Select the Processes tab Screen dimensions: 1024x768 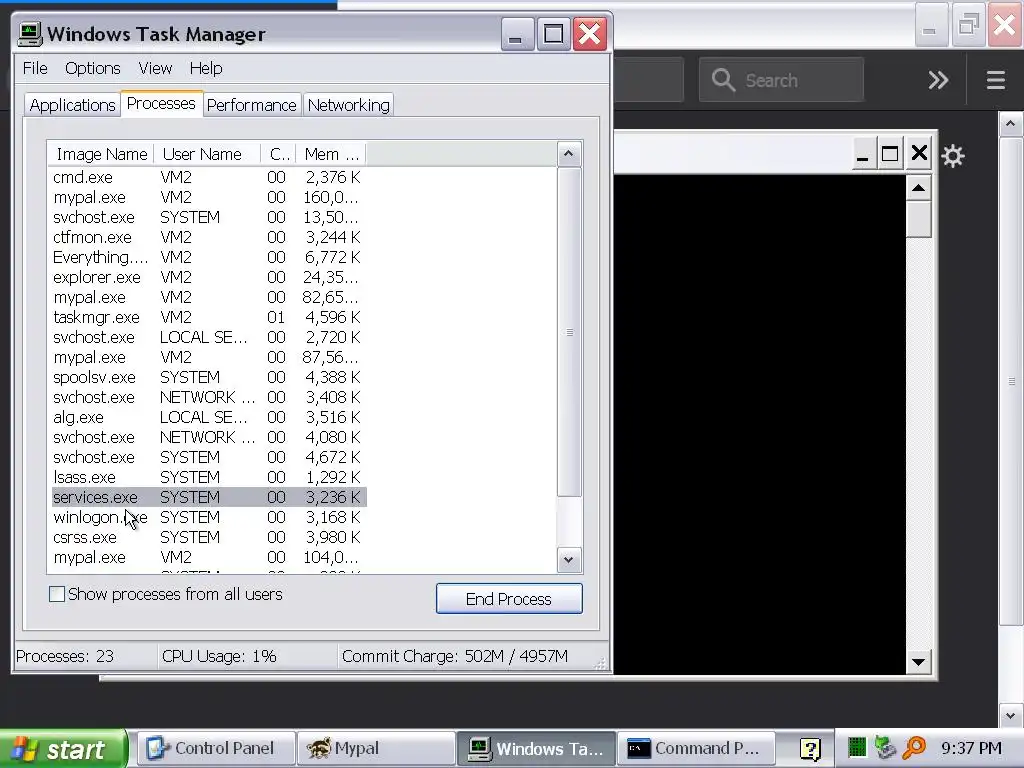coord(161,104)
